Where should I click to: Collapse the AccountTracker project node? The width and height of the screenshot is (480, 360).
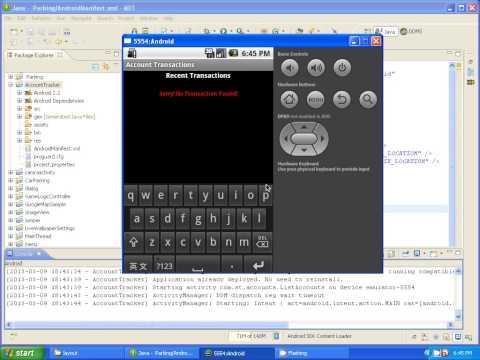(x=11, y=85)
